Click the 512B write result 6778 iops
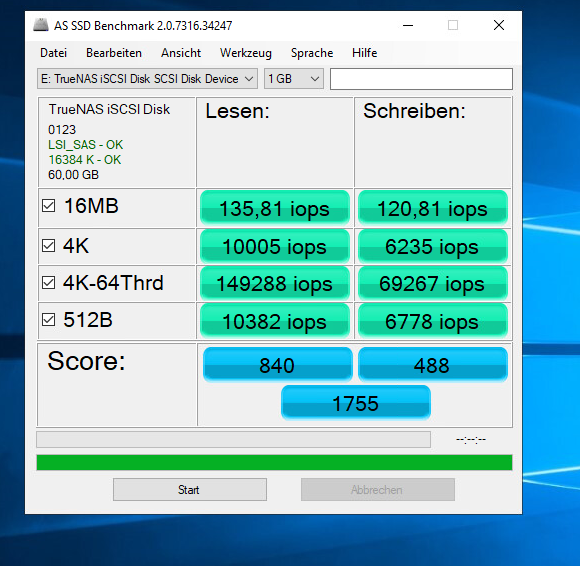 (x=432, y=321)
